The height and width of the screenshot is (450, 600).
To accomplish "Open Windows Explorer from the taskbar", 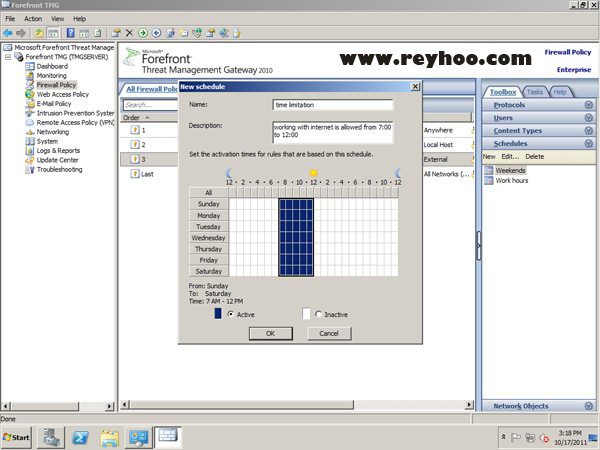I will pyautogui.click(x=110, y=437).
